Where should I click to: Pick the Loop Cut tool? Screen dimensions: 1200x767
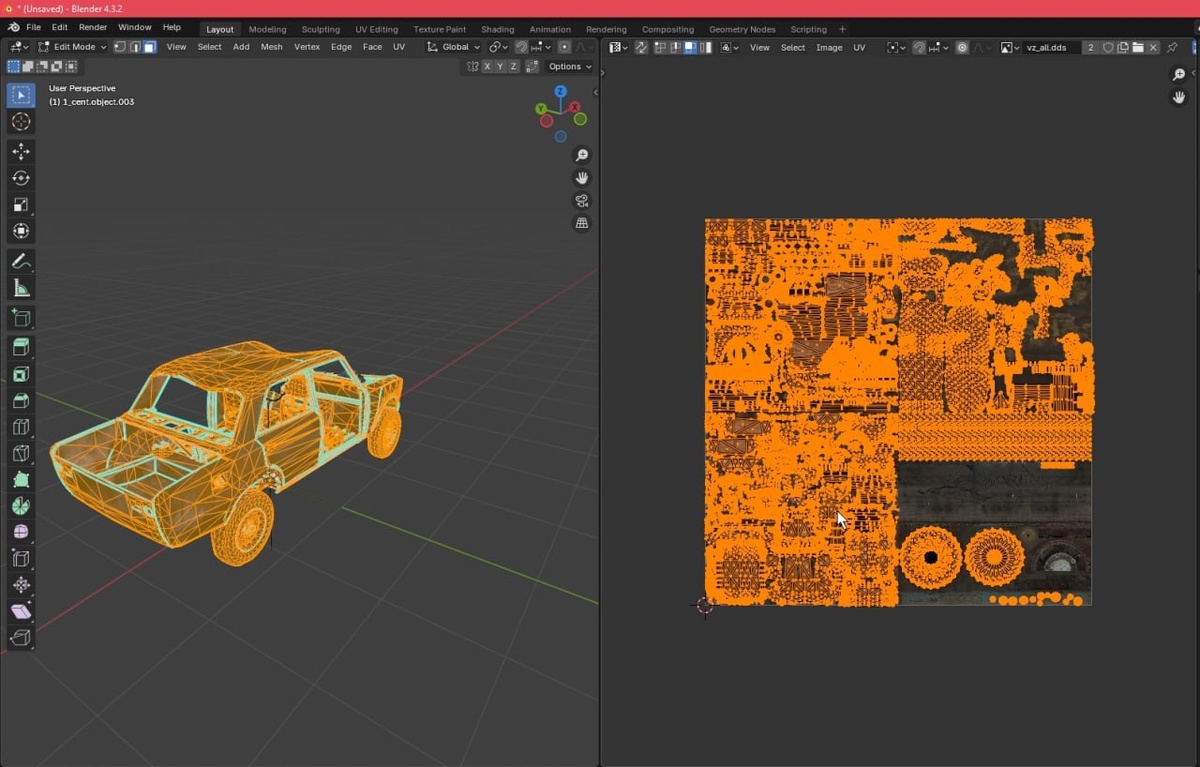[x=21, y=427]
